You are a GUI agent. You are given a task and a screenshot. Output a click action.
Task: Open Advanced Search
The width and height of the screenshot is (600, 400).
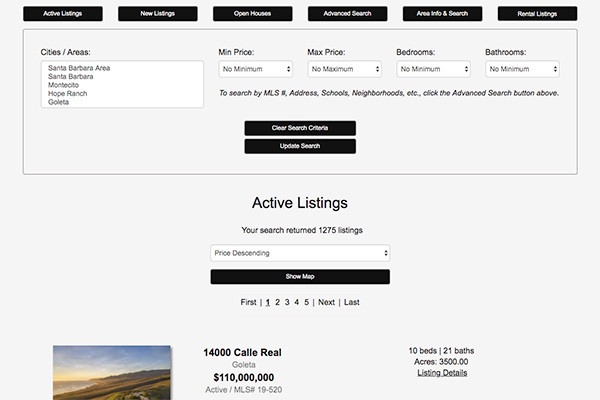(347, 14)
